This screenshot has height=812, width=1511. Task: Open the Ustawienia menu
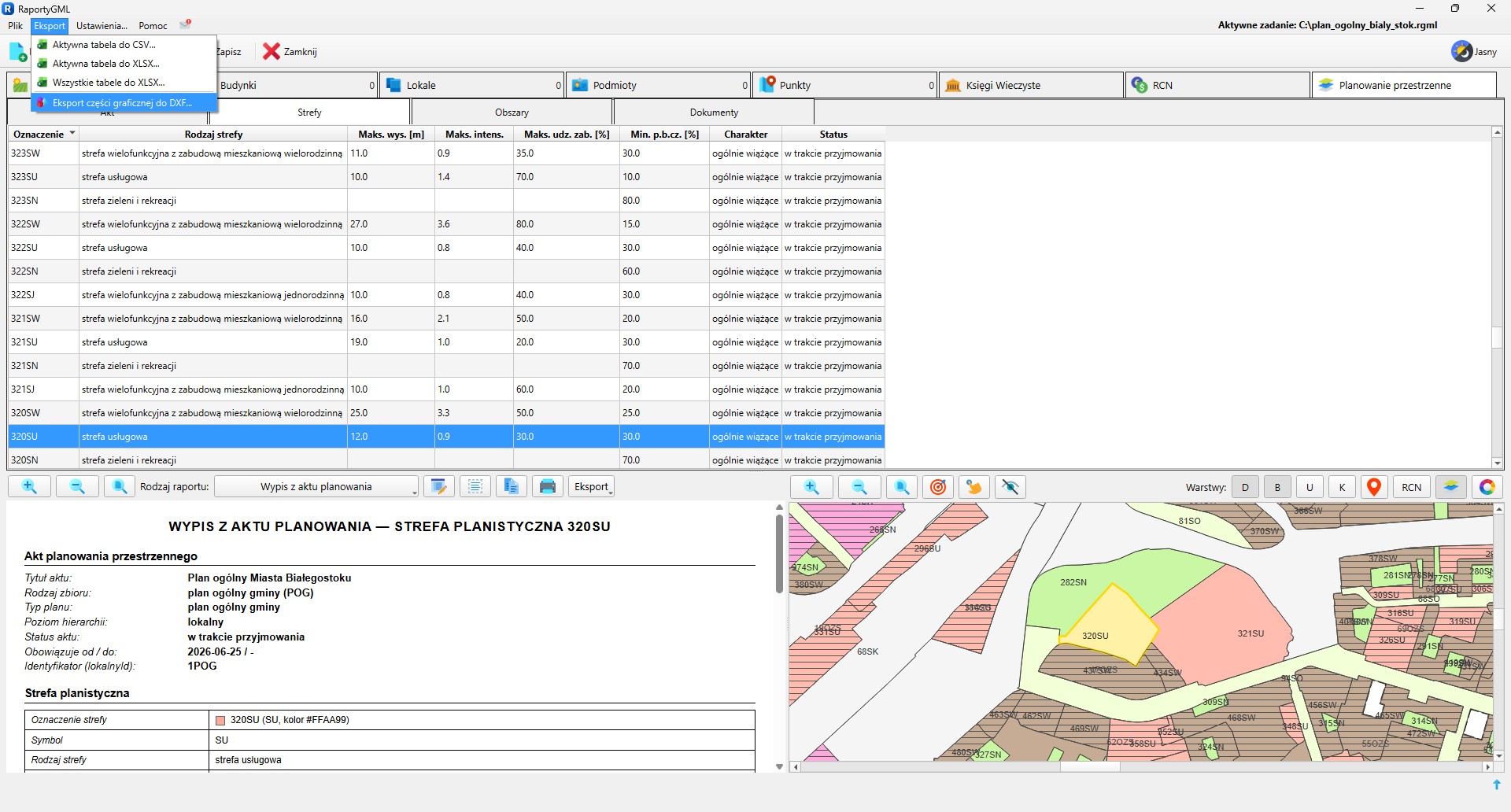coord(102,26)
